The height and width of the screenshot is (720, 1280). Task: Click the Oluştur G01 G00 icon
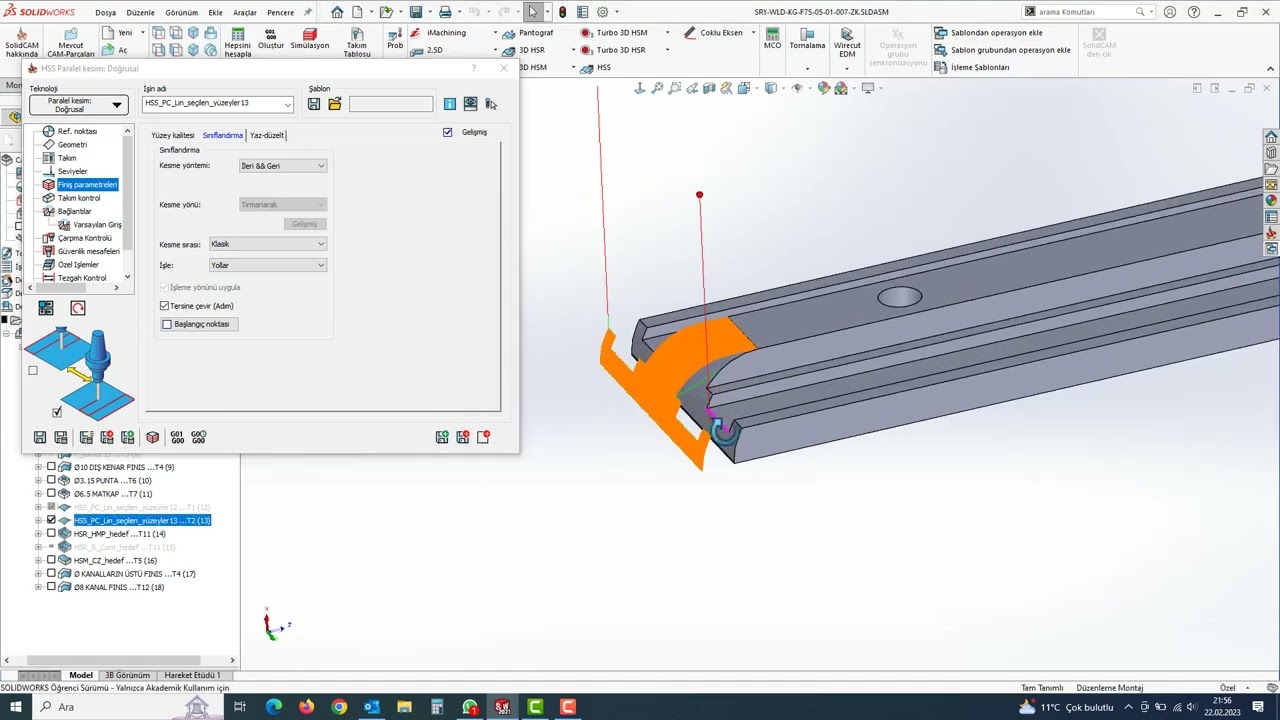[271, 33]
